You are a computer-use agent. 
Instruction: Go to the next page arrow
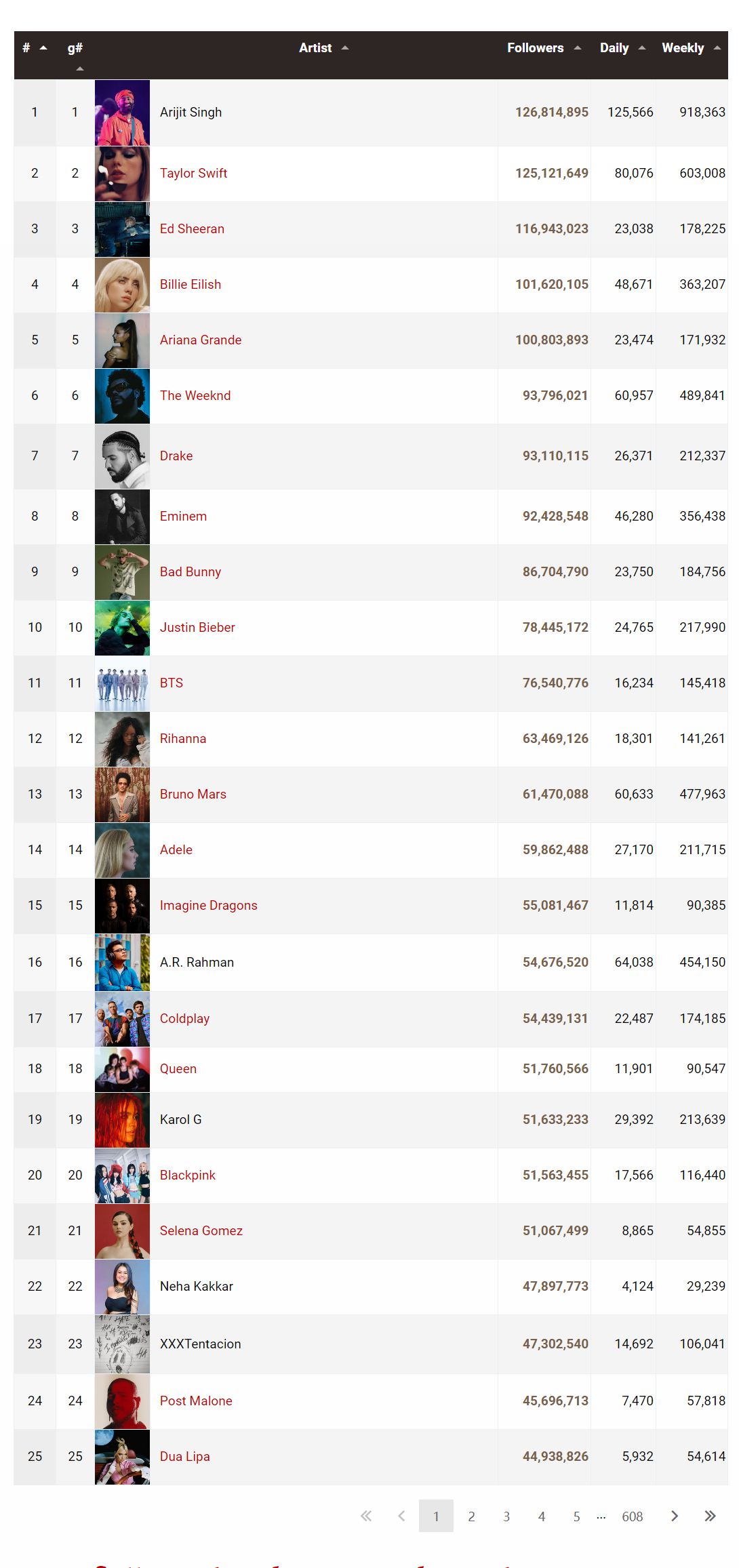[674, 1516]
